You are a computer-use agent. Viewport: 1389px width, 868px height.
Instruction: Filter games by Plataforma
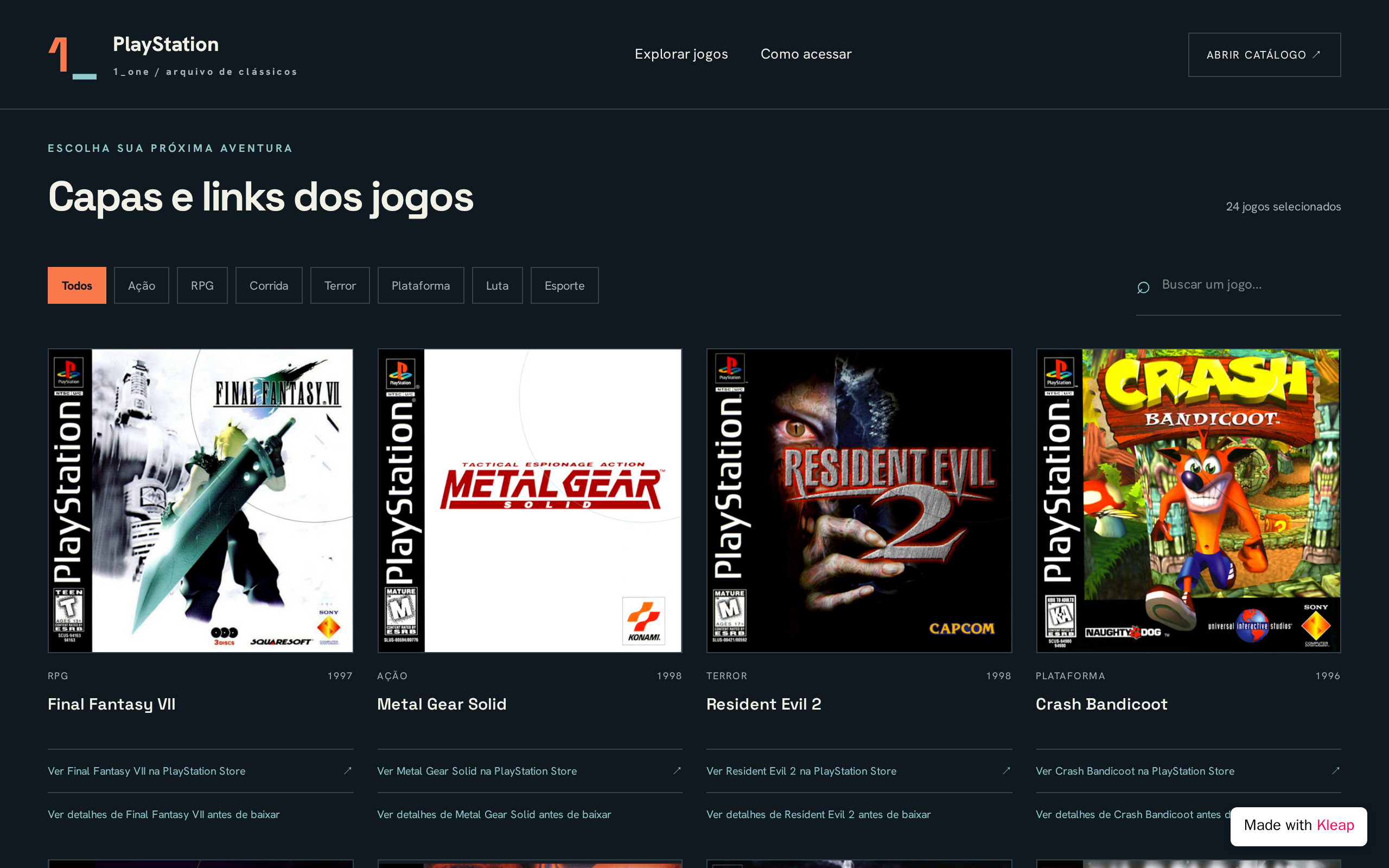pos(420,285)
